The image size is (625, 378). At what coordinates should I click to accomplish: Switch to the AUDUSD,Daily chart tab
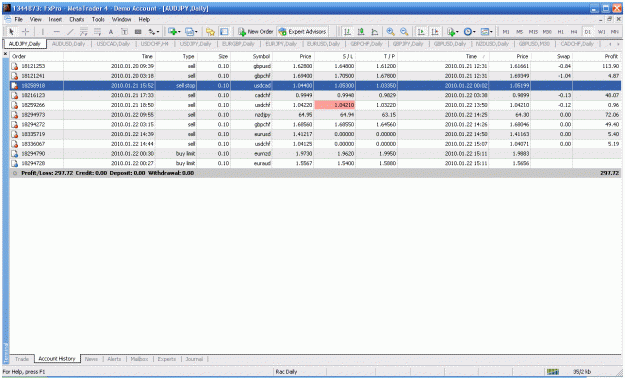[69, 44]
